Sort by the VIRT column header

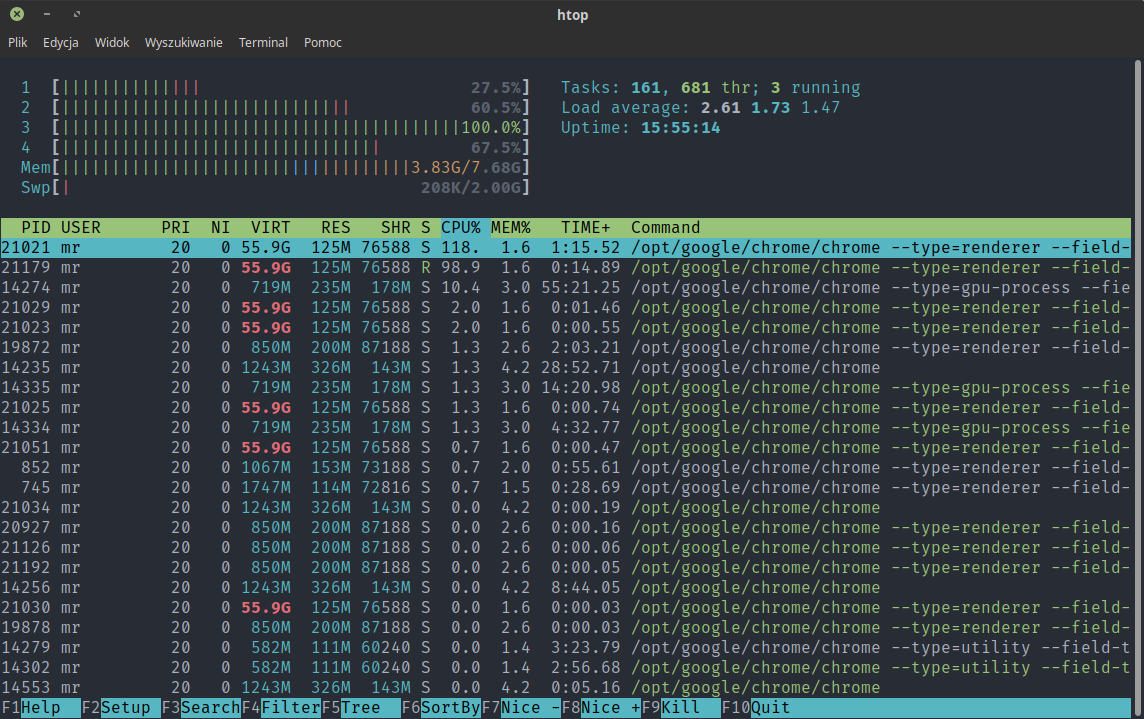pyautogui.click(x=271, y=228)
